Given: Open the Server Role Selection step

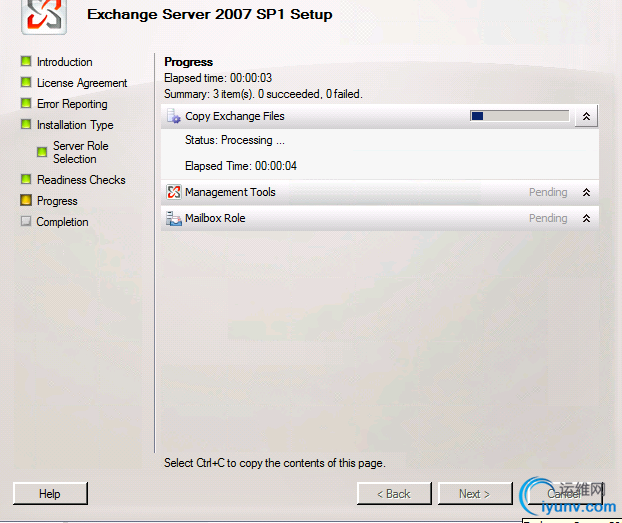Looking at the screenshot, I should [81, 152].
